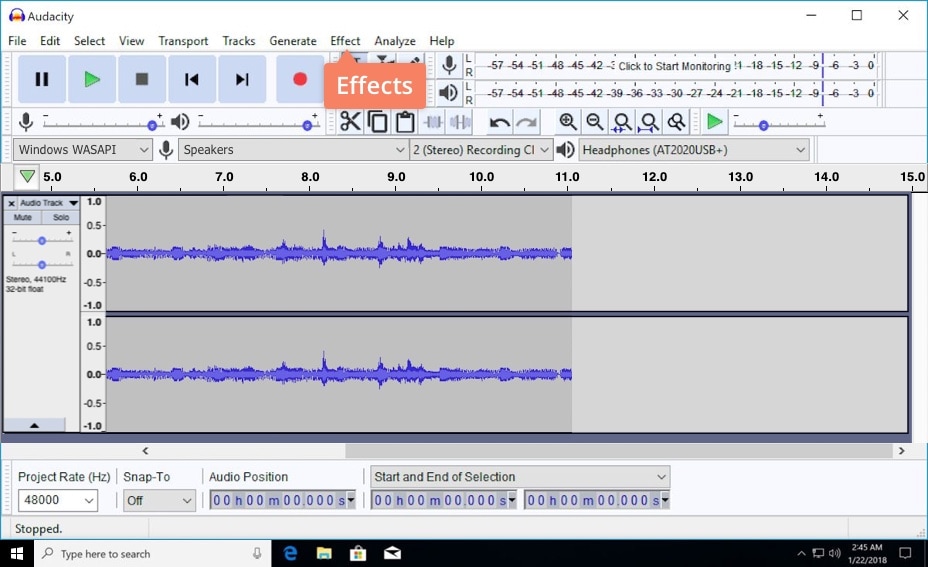Open the Tracks menu

(239, 41)
